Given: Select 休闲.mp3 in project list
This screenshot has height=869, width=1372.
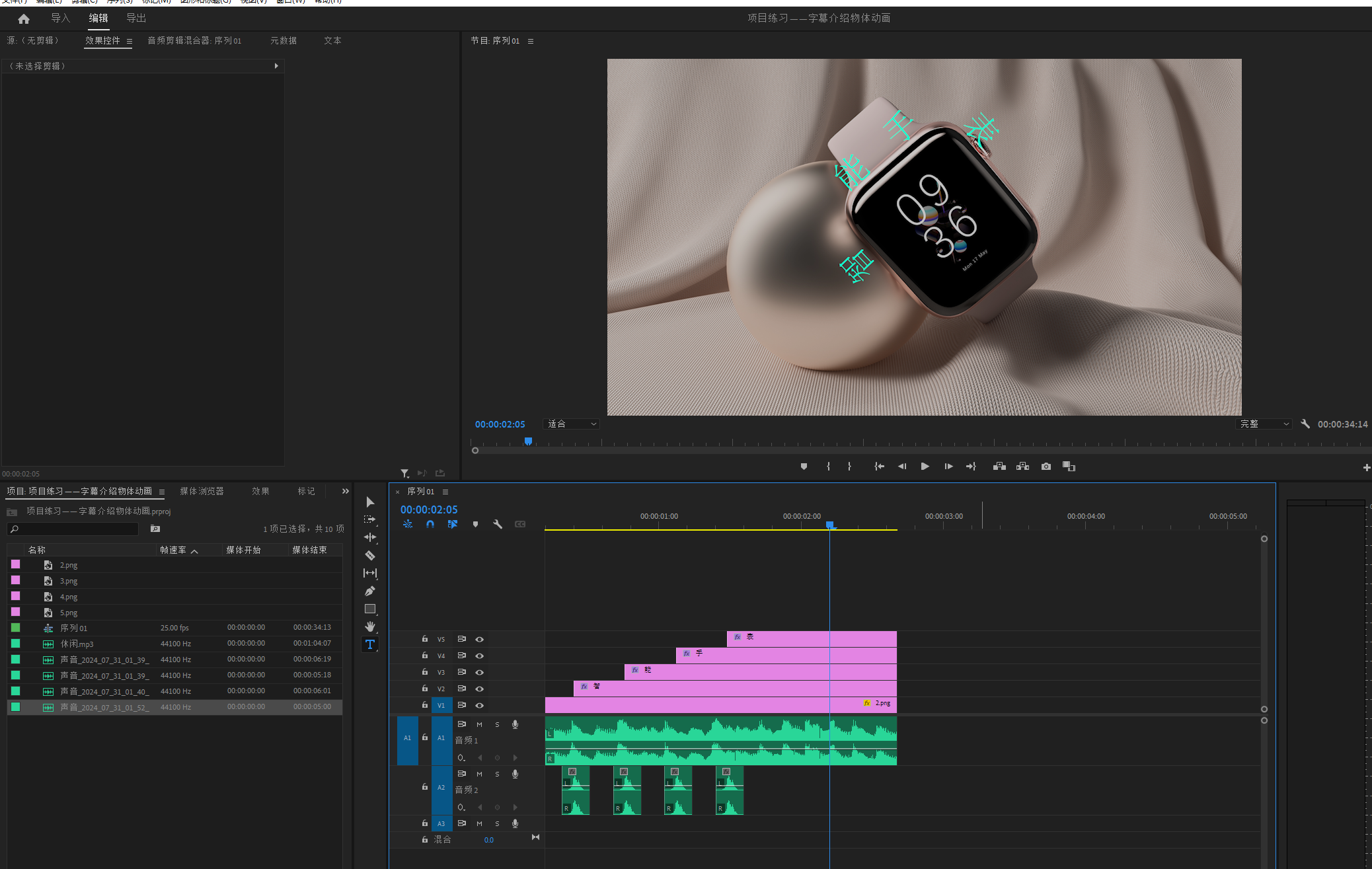Looking at the screenshot, I should (x=77, y=644).
